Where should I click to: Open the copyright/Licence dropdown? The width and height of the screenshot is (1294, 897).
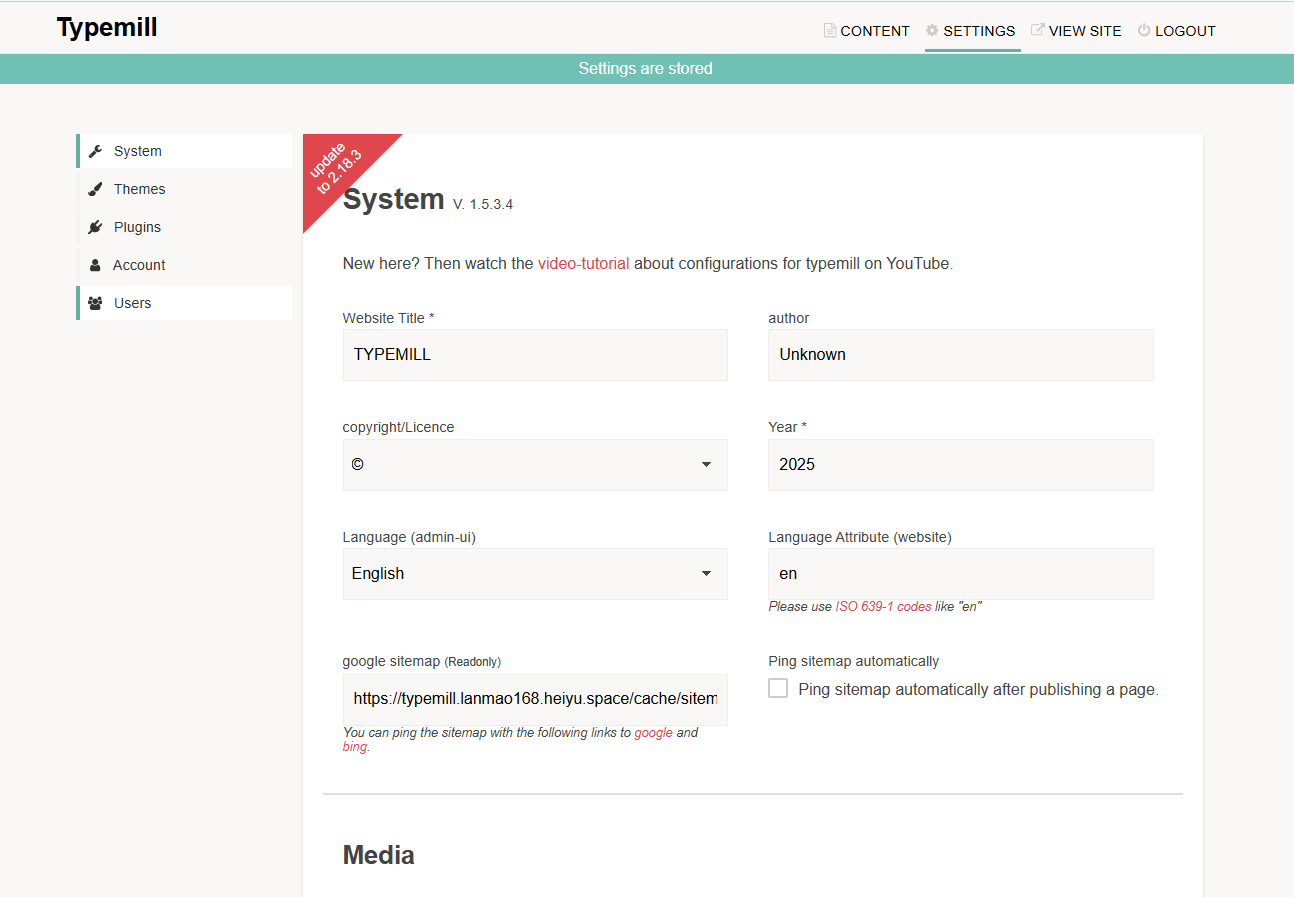(x=535, y=465)
